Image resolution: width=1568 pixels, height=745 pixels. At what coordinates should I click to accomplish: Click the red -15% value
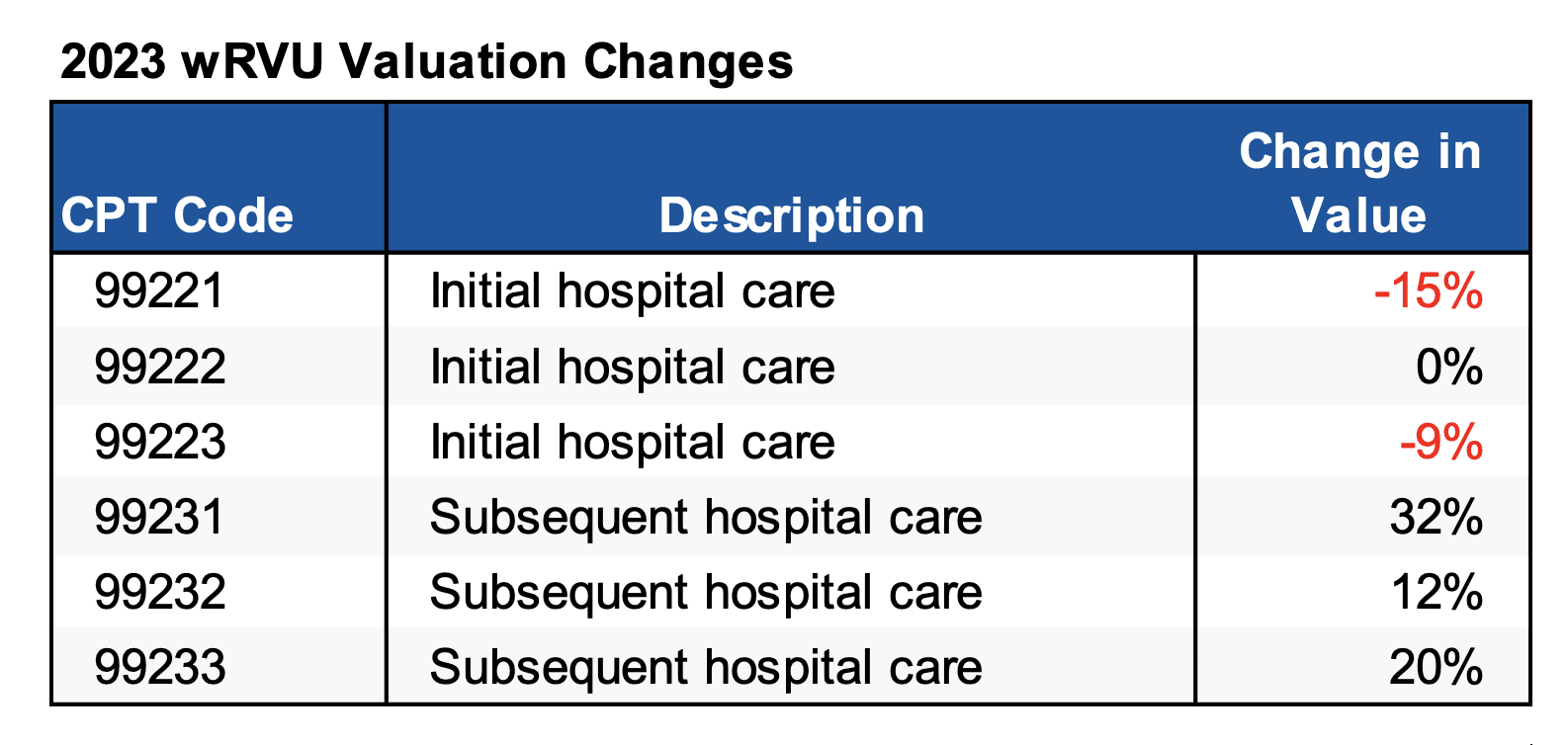tap(1428, 291)
